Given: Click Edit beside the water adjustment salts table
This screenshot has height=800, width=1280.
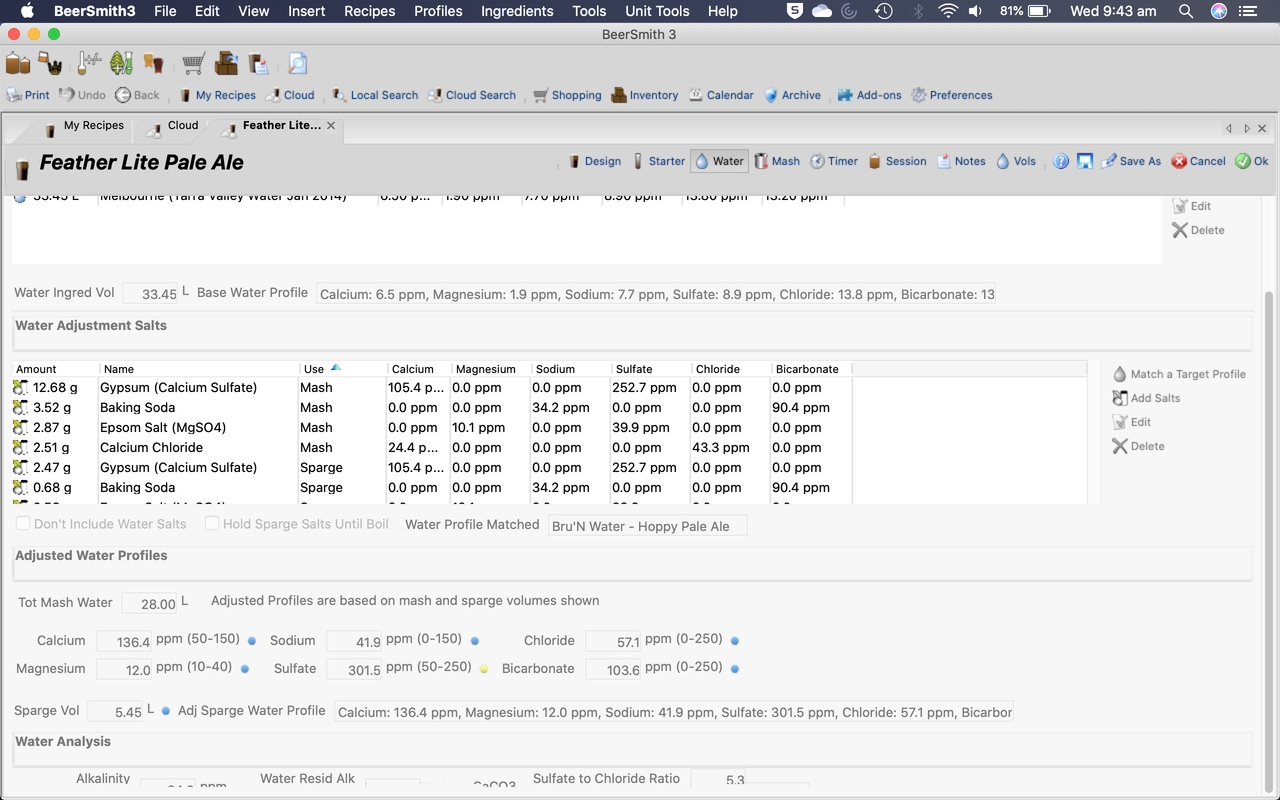Looking at the screenshot, I should click(x=1131, y=422).
